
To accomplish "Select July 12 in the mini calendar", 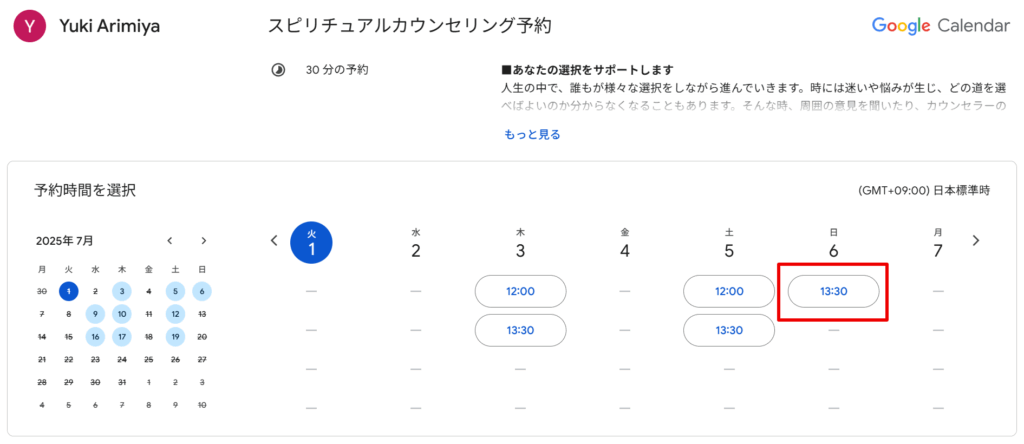I will (x=175, y=314).
